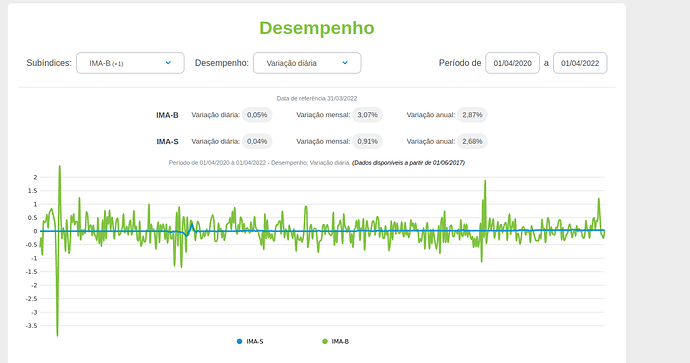Click the IMA-B Variação anual 2,87% badge

[472, 115]
